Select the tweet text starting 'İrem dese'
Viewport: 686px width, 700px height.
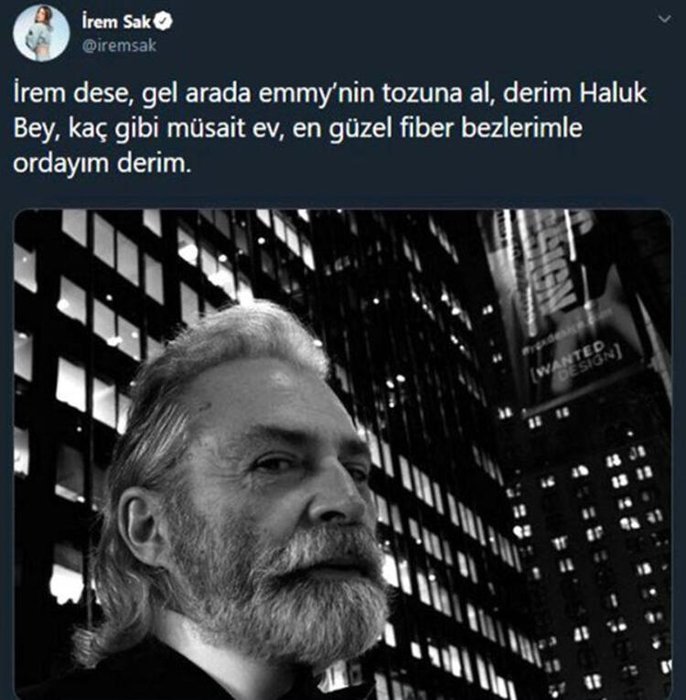(330, 129)
